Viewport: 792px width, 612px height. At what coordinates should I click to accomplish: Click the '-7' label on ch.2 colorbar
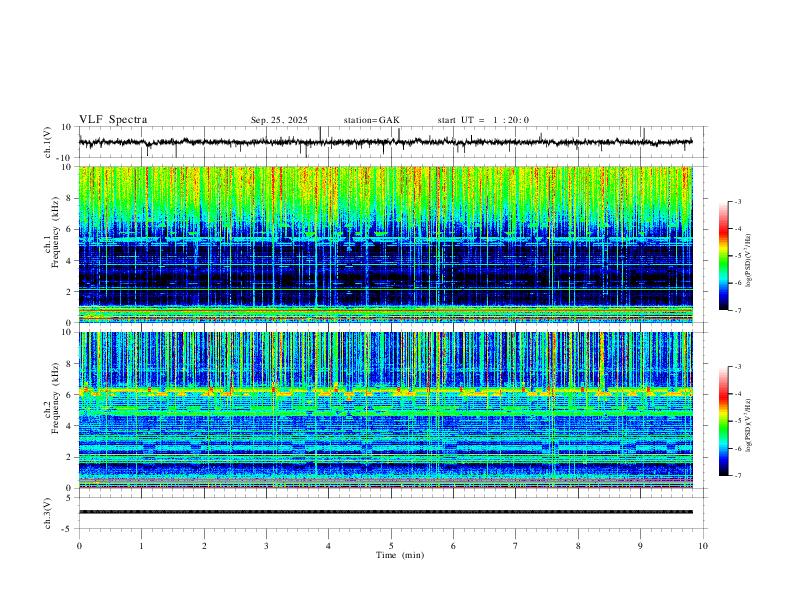coord(738,476)
